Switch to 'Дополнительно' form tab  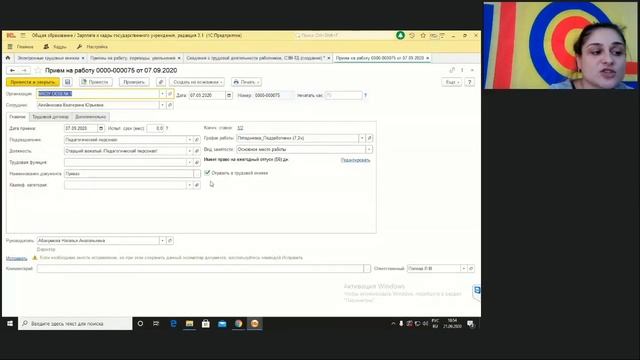(91, 117)
